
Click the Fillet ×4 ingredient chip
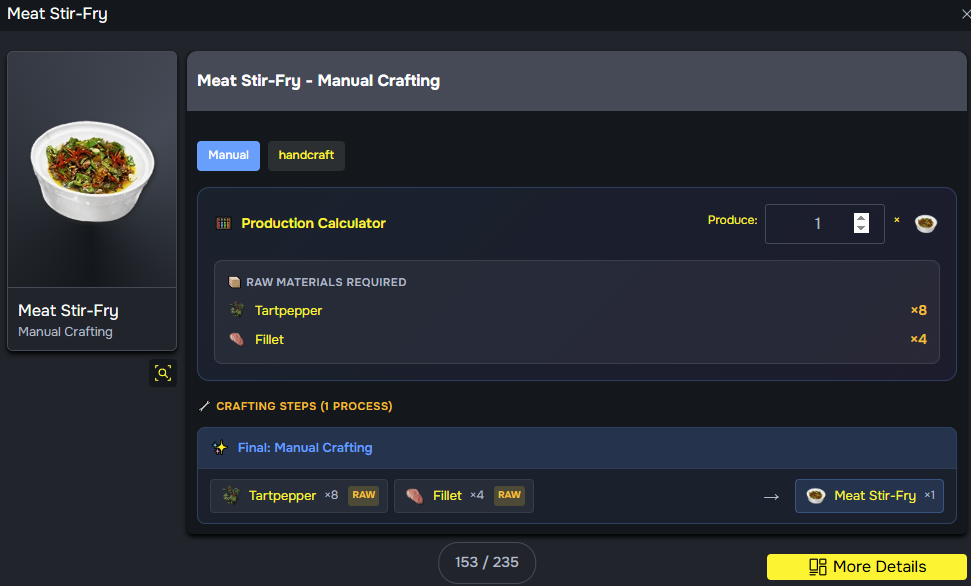tap(464, 496)
